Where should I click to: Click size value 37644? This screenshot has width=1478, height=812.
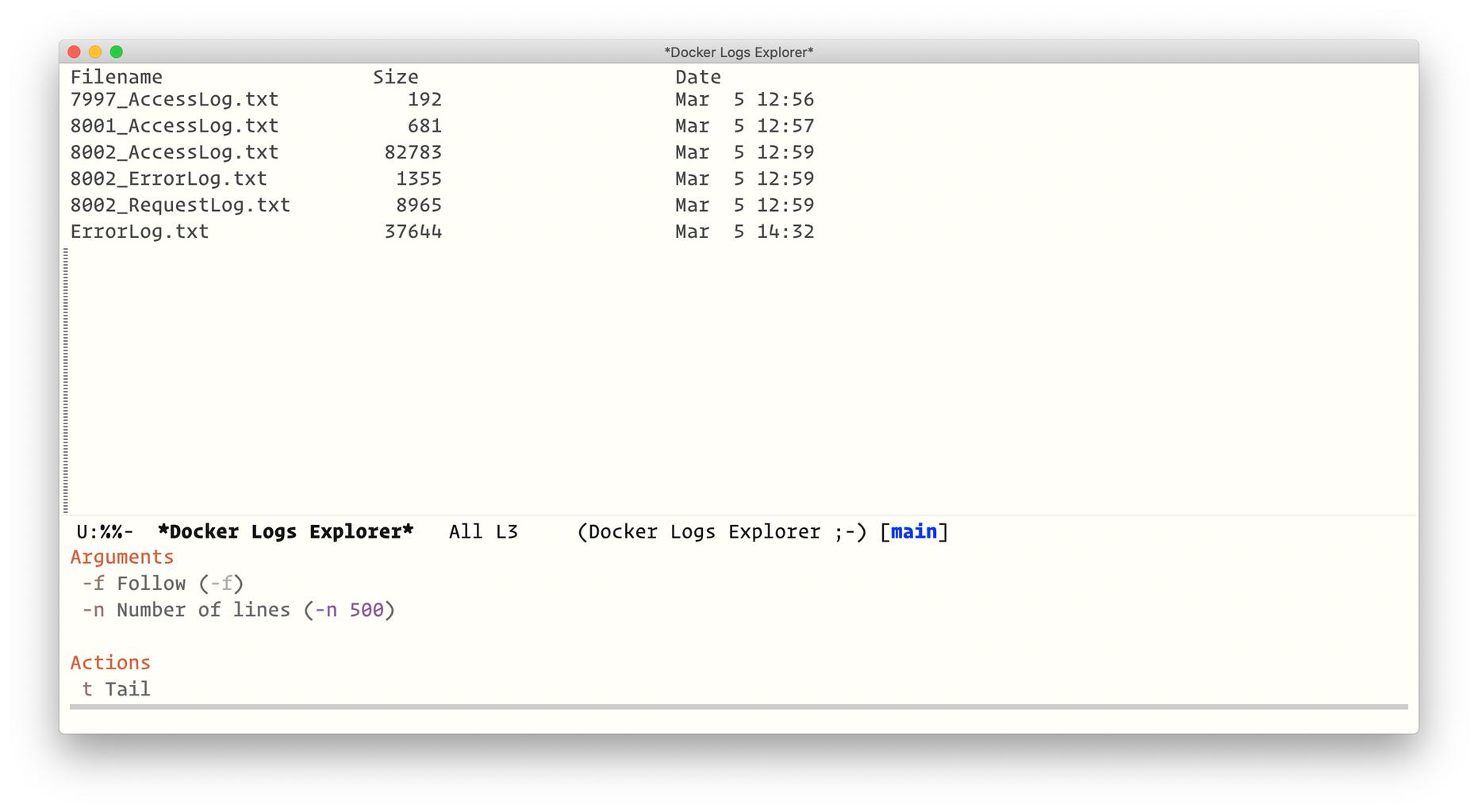(413, 232)
